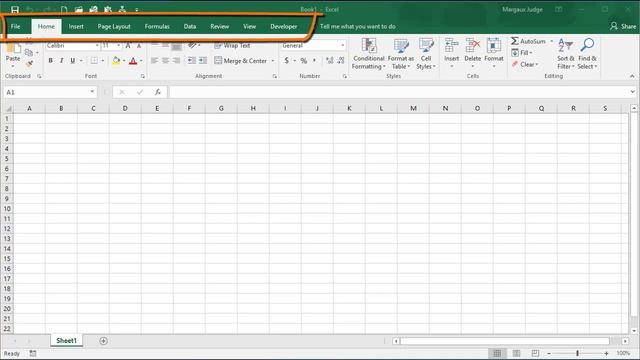Switch to the Page Layout tab
Image resolution: width=640 pixels, height=360 pixels.
[x=114, y=27]
